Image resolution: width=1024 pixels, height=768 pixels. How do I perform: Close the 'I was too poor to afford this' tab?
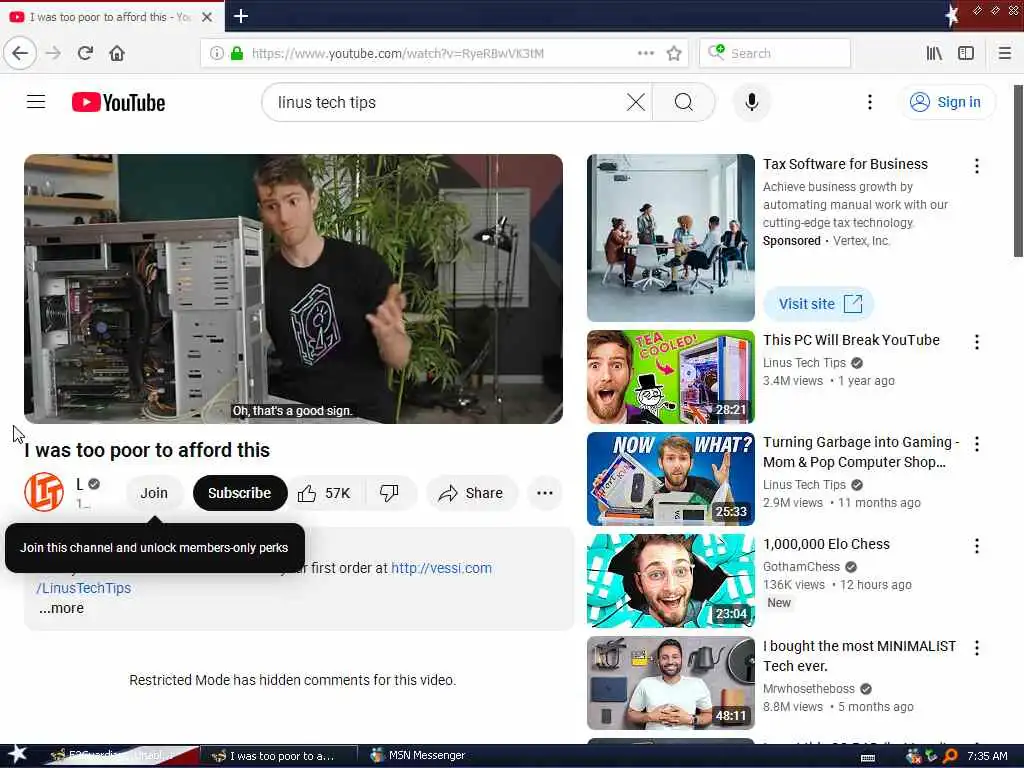[207, 17]
